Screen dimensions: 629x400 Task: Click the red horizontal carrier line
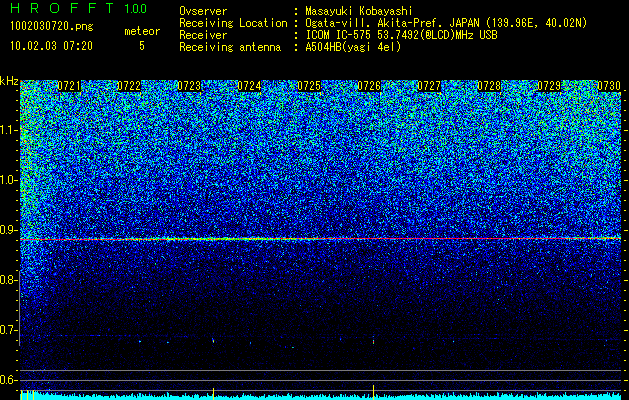pos(321,239)
